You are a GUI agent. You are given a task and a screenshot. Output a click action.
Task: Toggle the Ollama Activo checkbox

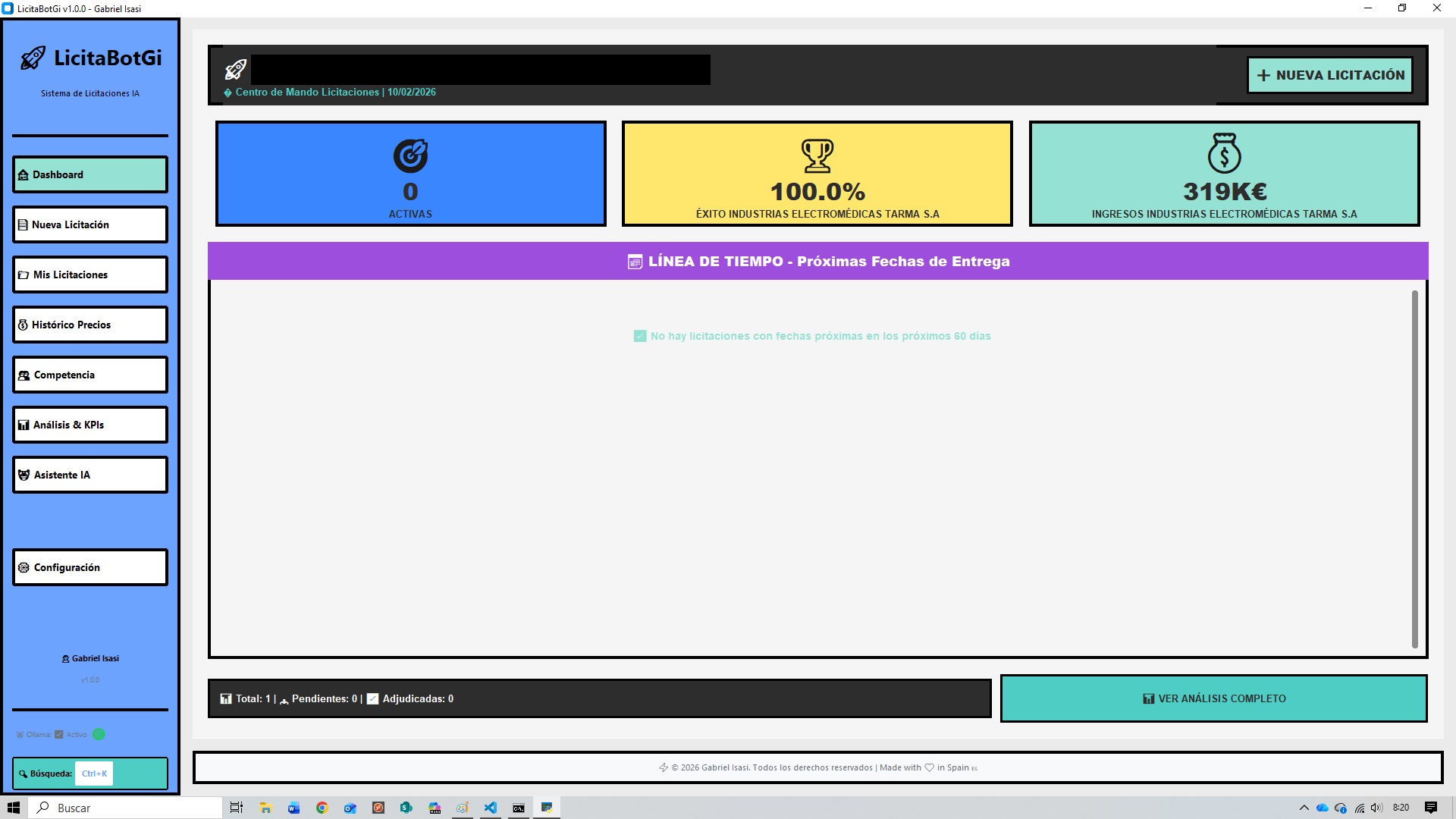point(59,734)
